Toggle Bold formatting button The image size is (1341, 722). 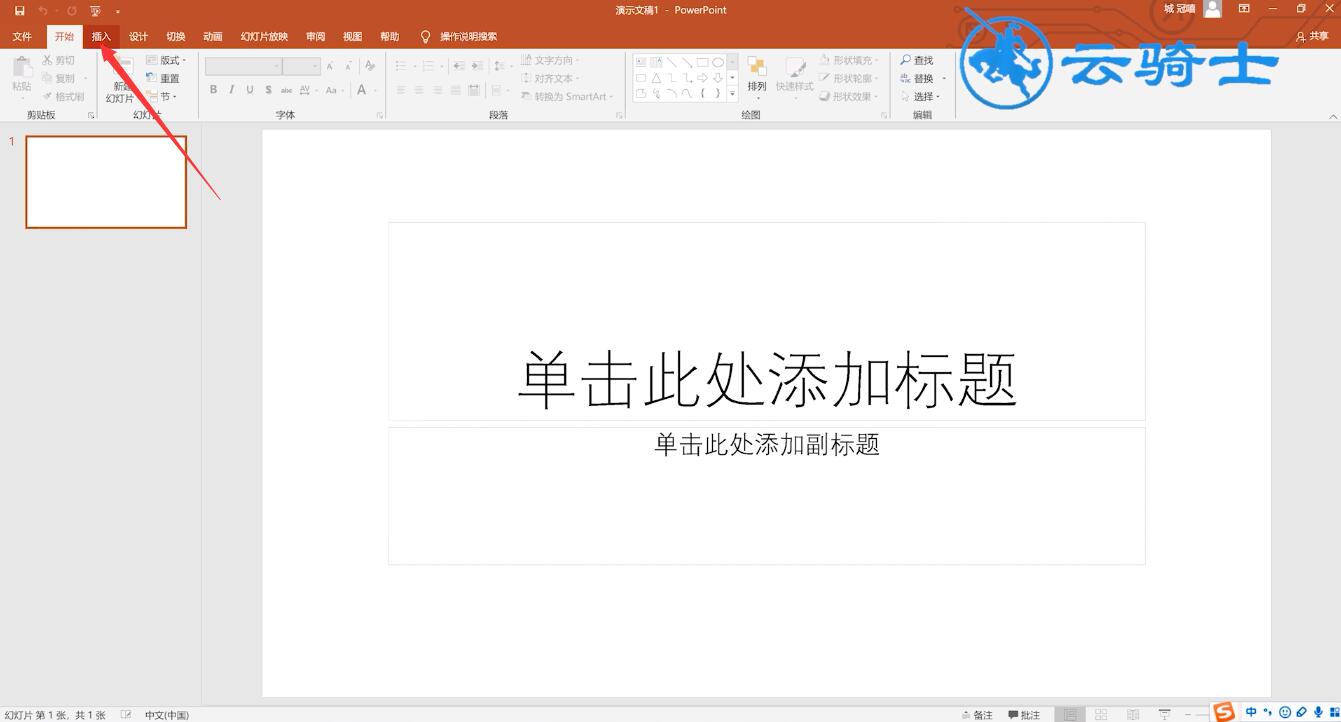pos(213,90)
